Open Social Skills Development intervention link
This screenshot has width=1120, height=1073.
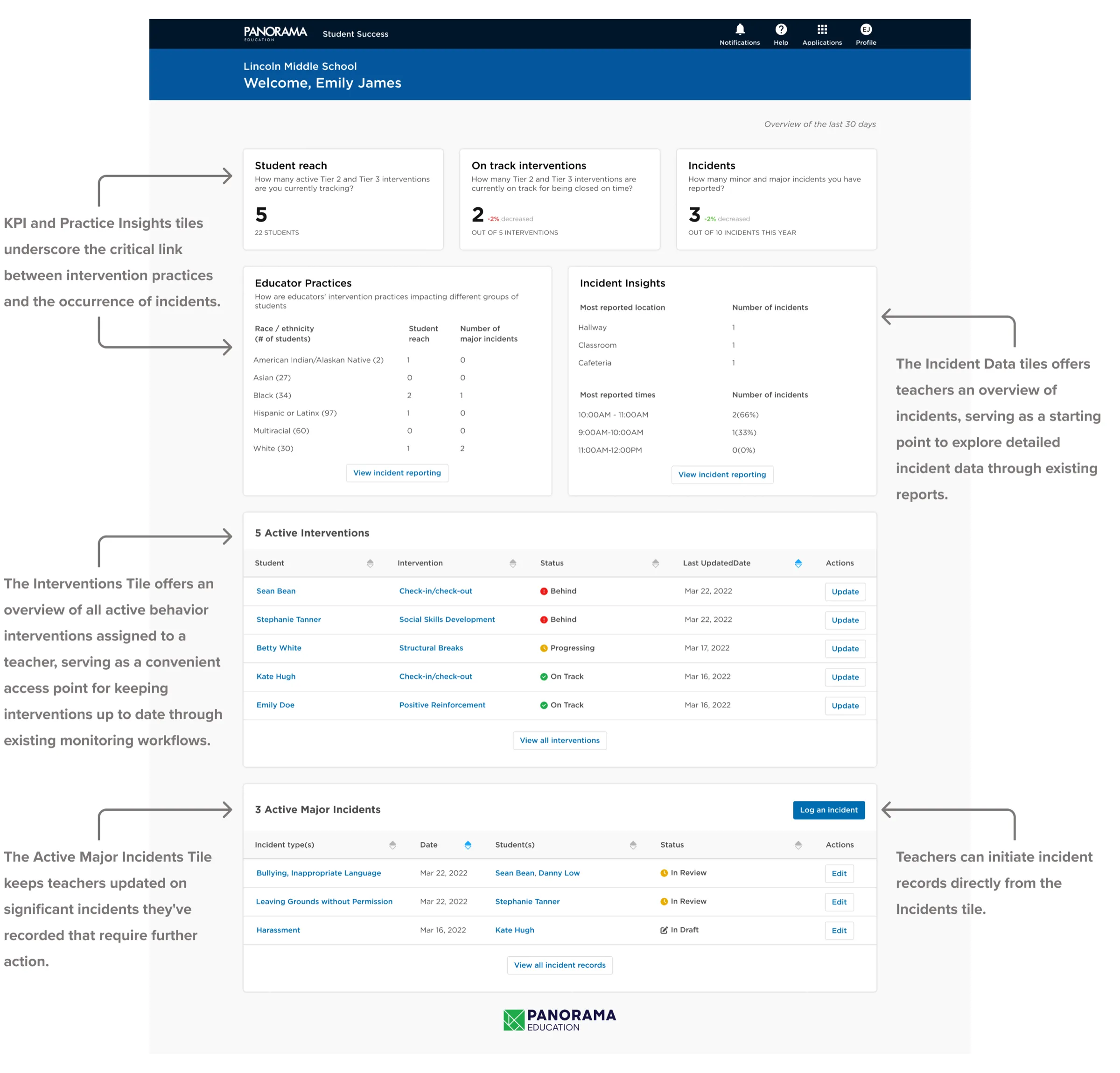pyautogui.click(x=447, y=620)
